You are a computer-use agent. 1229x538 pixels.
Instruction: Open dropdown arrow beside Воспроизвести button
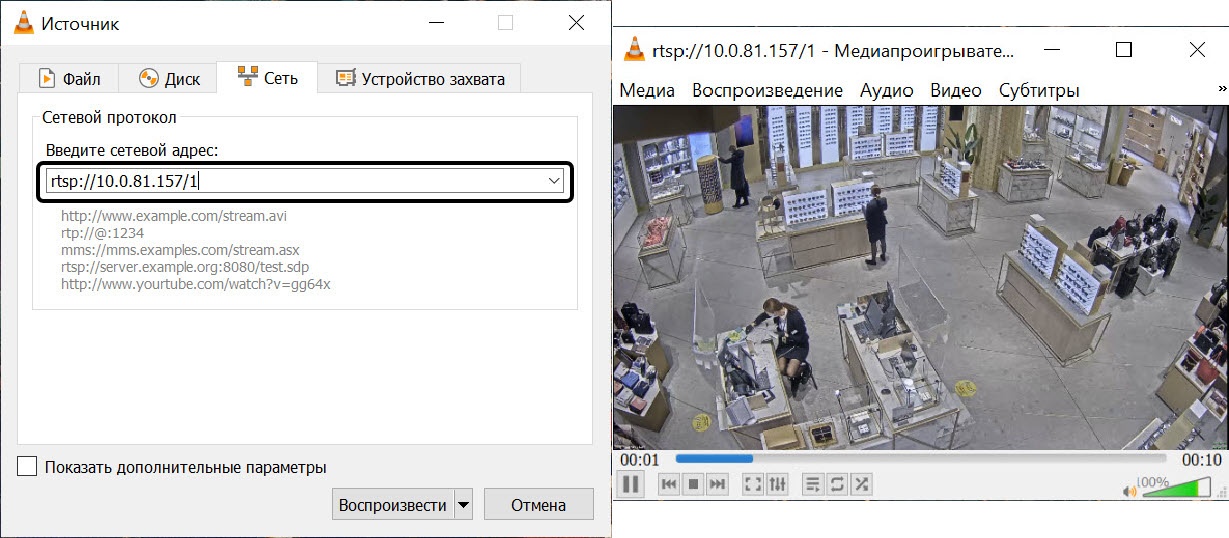pyautogui.click(x=463, y=505)
